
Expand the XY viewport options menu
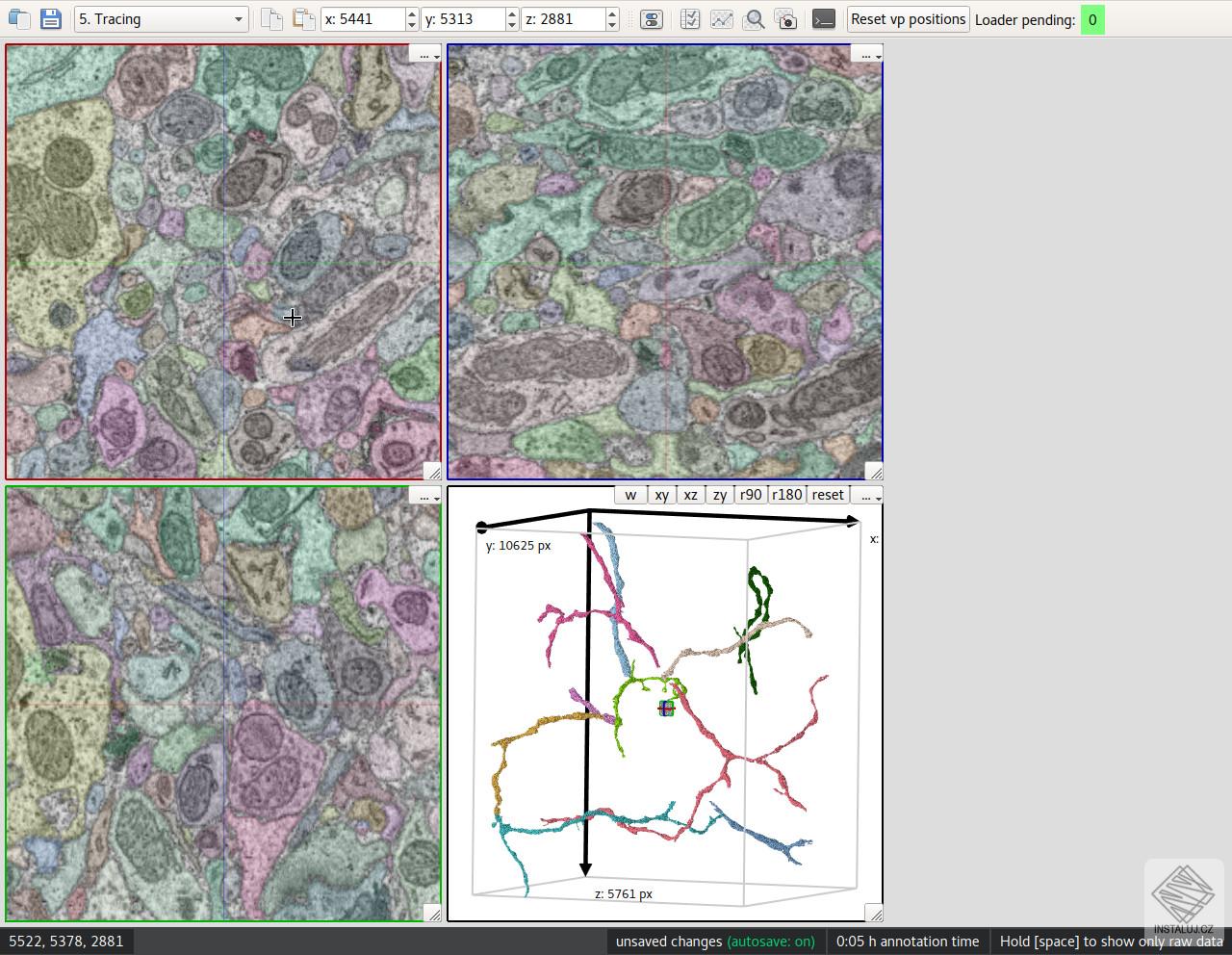424,54
